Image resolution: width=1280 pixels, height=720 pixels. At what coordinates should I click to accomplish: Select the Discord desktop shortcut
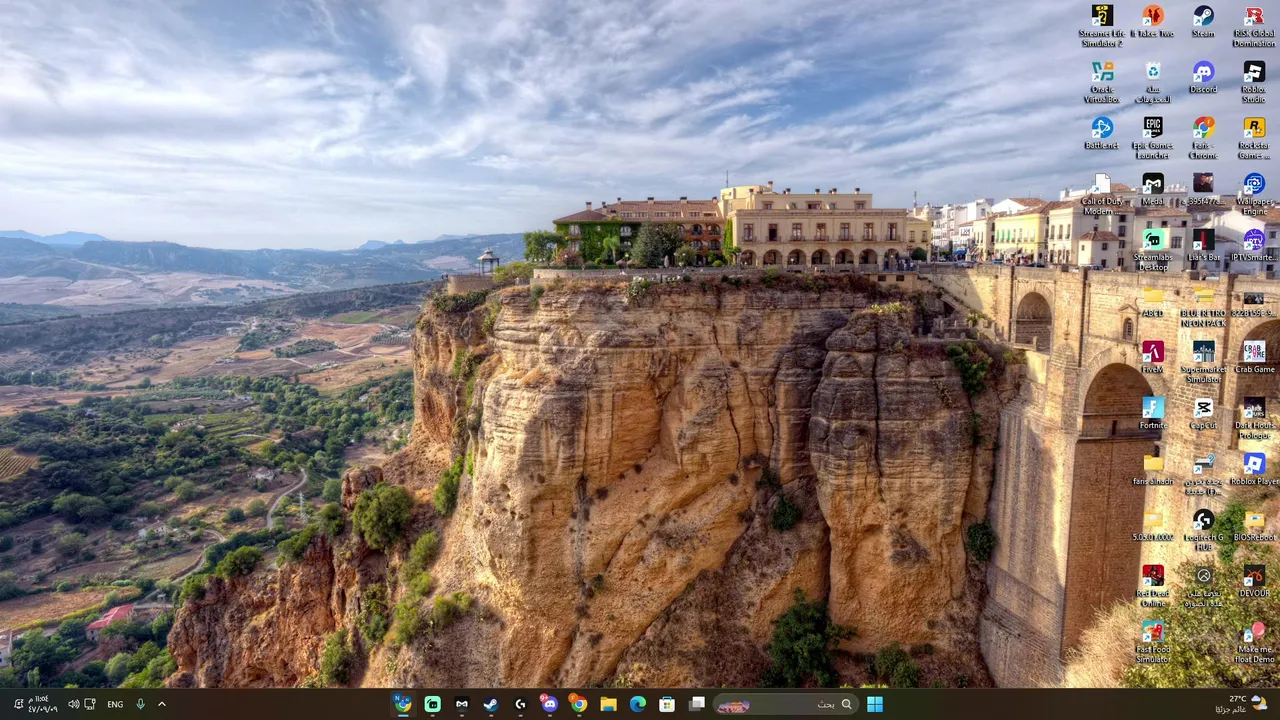pos(1203,78)
